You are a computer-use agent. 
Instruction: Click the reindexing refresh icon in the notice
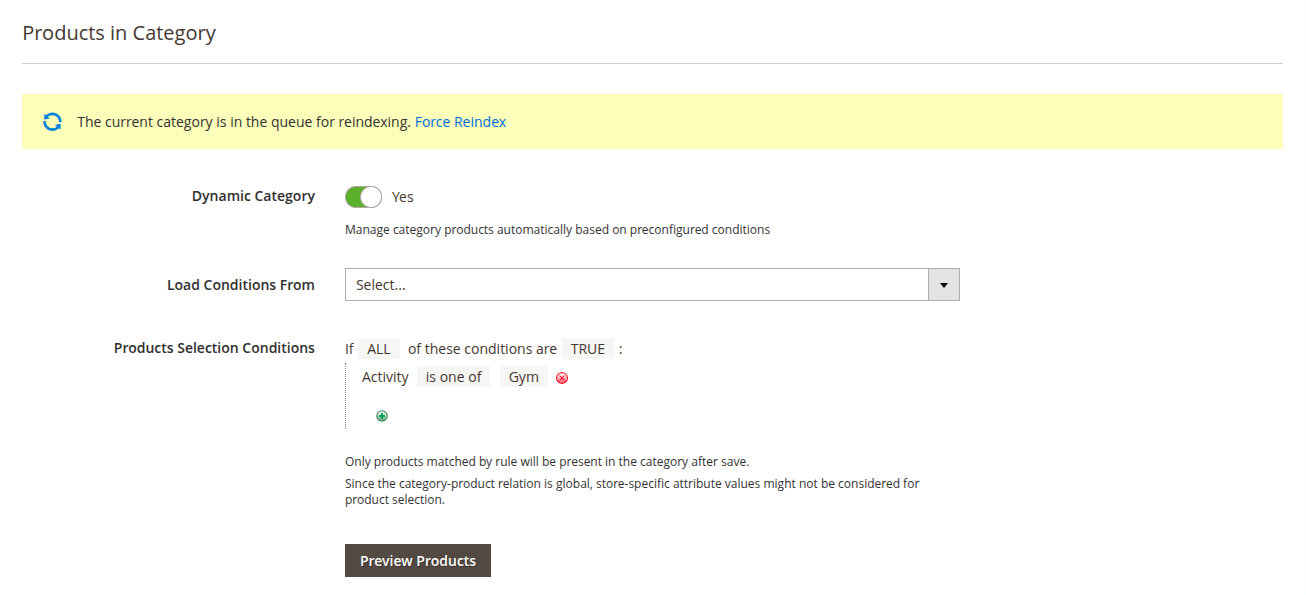point(52,122)
